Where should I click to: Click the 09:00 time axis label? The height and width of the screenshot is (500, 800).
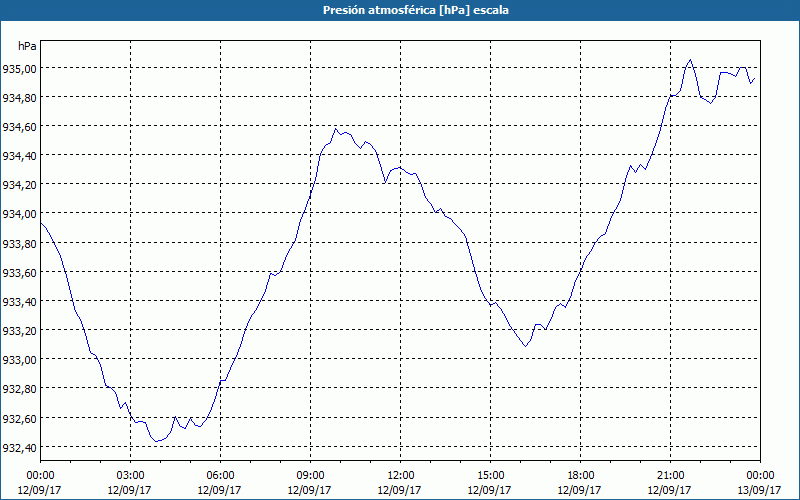click(x=310, y=475)
